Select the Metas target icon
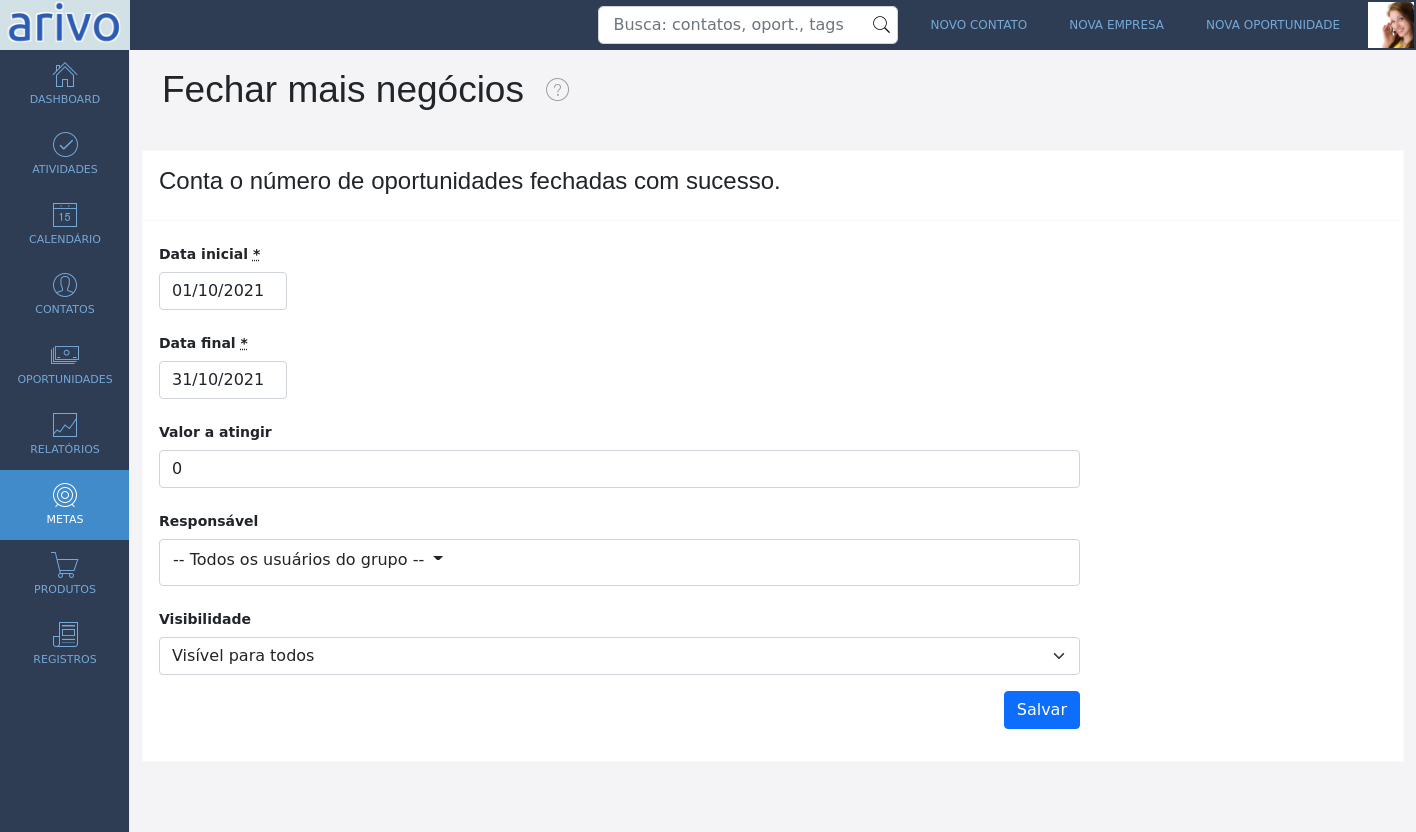The height and width of the screenshot is (832, 1416). [x=65, y=495]
